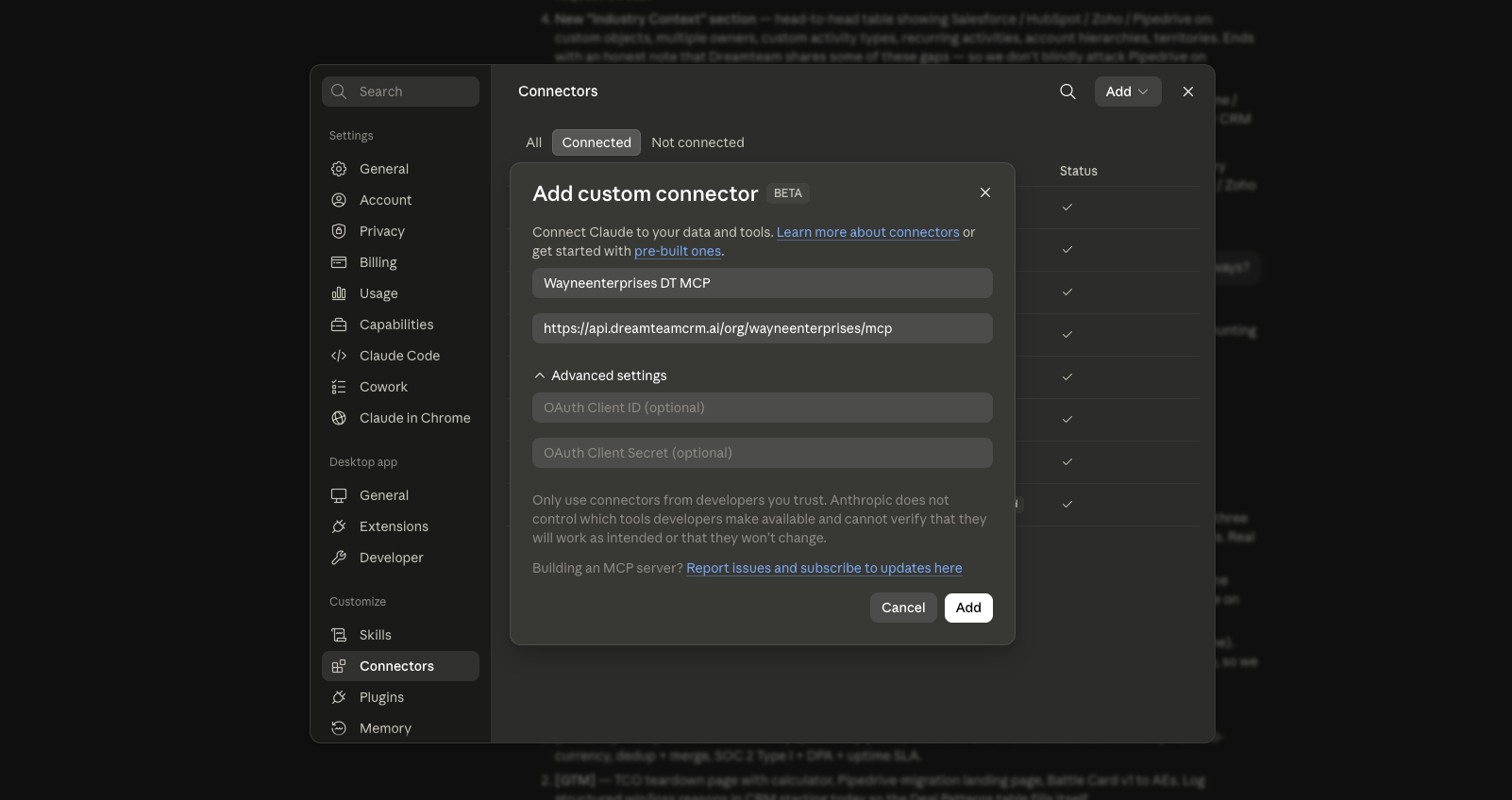
Task: Focus the OAuth Client ID field
Action: click(763, 408)
